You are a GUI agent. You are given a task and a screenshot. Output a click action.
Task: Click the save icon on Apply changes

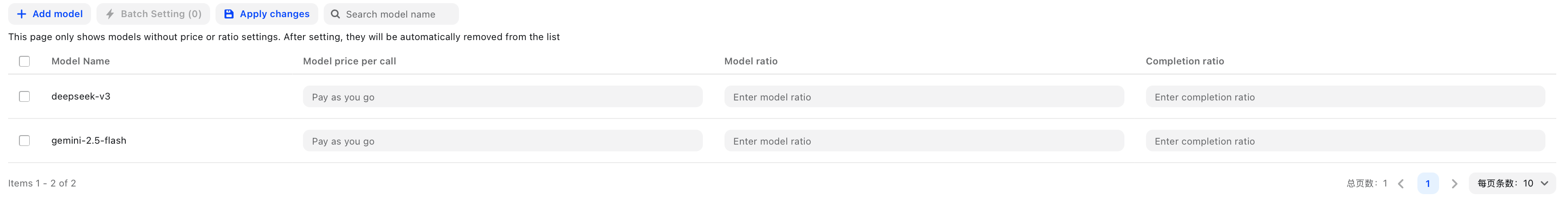pyautogui.click(x=229, y=14)
